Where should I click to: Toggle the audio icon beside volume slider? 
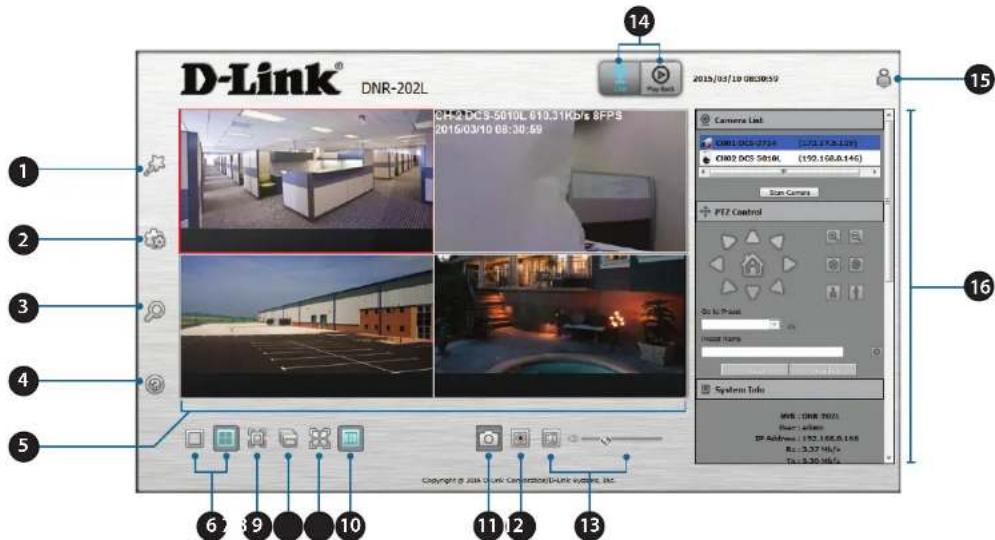pyautogui.click(x=551, y=438)
